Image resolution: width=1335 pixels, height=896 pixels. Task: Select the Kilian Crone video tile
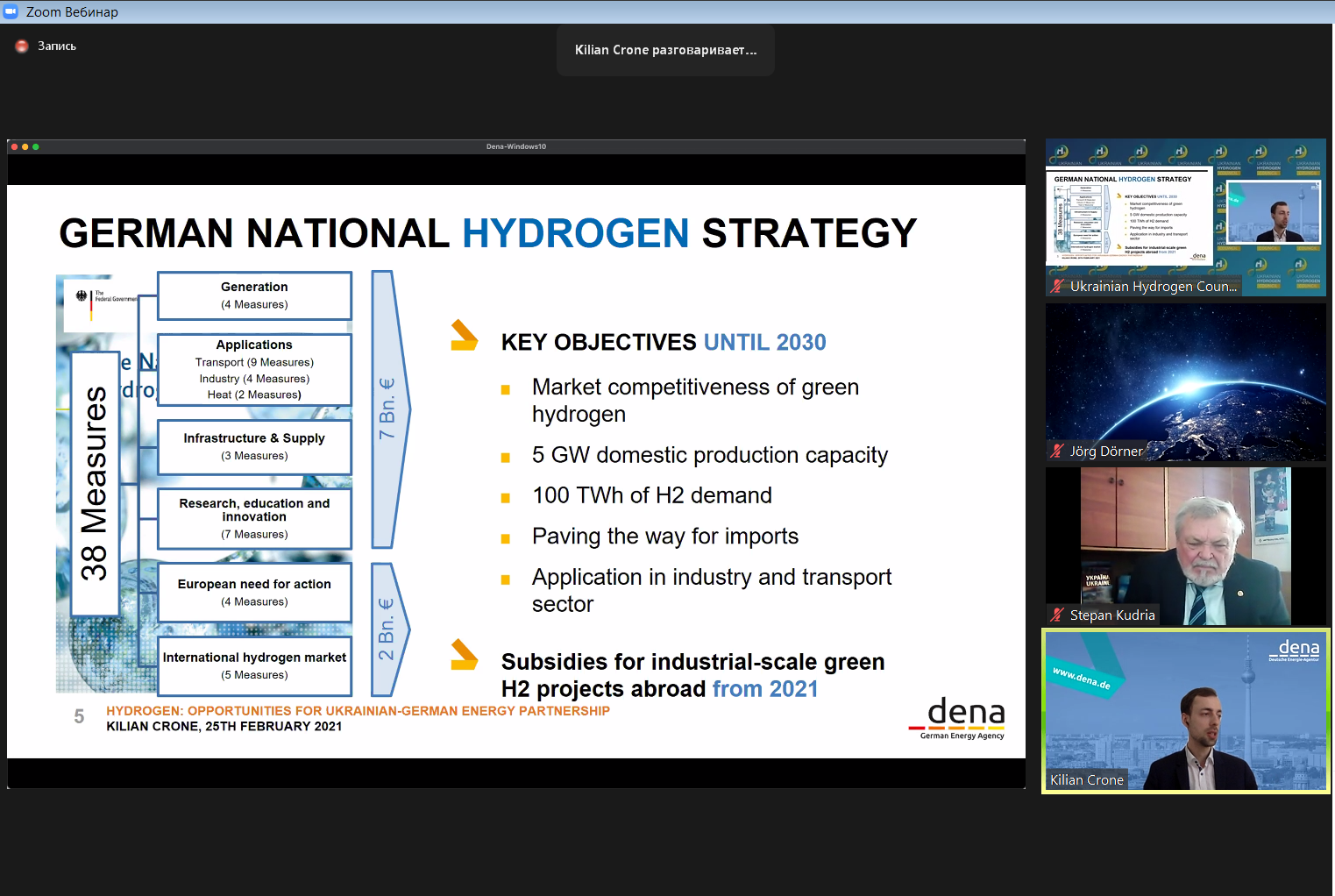click(1185, 710)
